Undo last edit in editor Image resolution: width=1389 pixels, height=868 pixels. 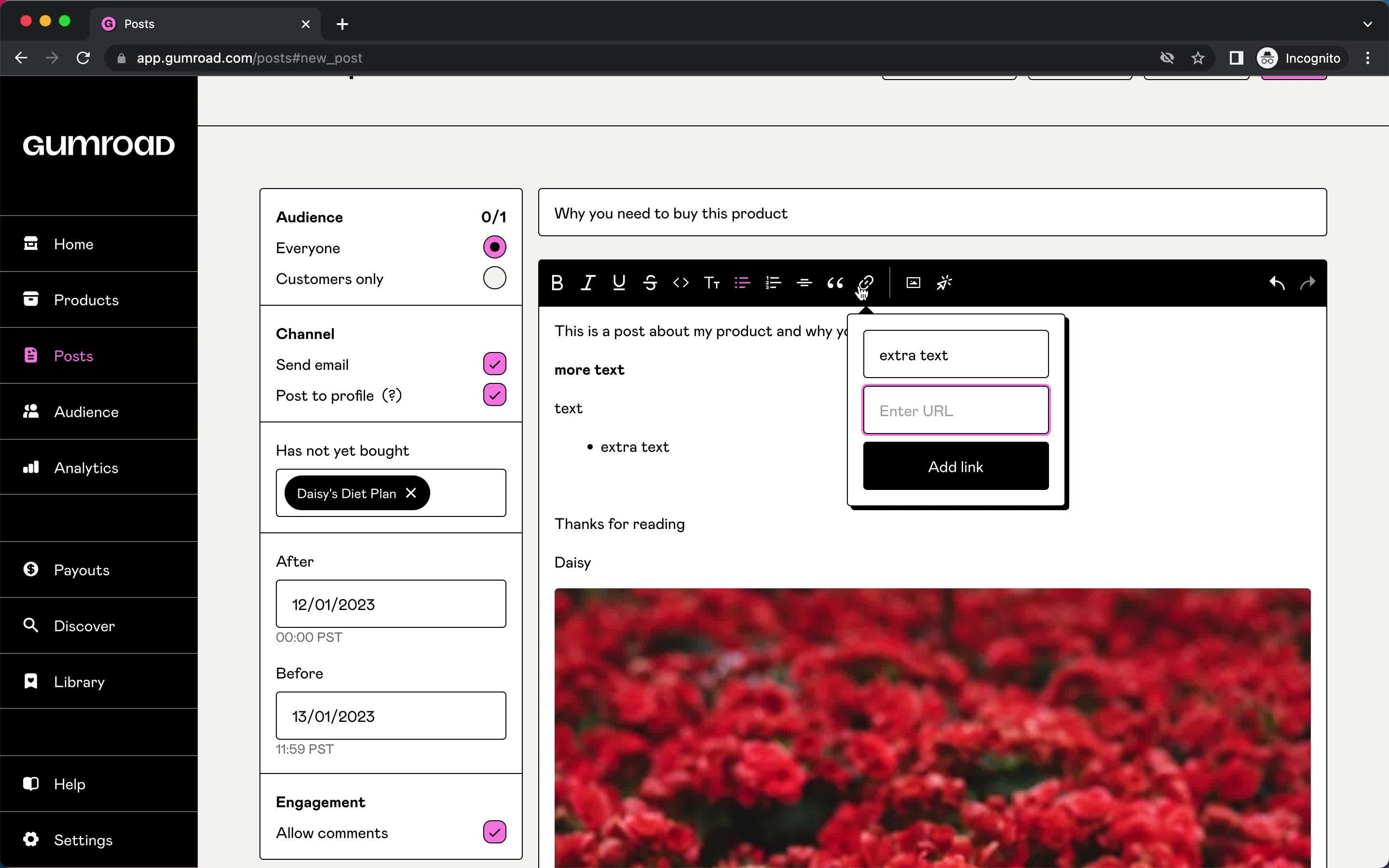pos(1277,283)
